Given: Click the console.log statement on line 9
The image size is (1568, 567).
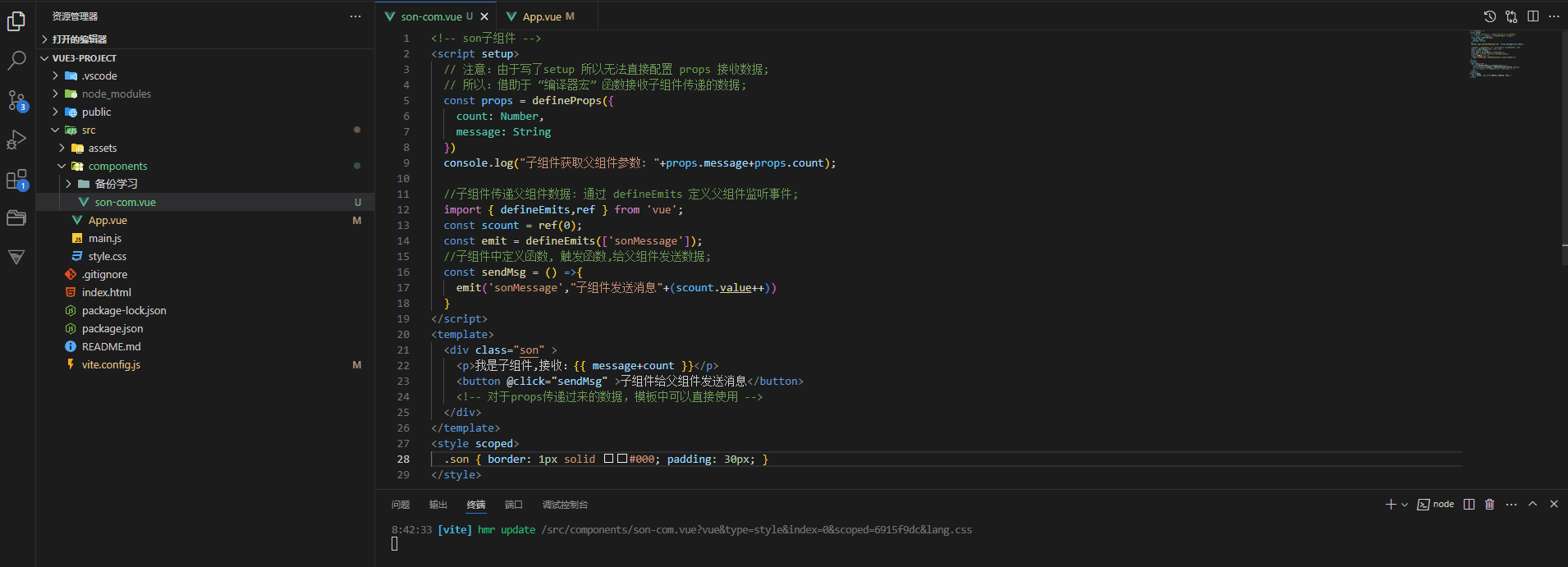Looking at the screenshot, I should 640,163.
